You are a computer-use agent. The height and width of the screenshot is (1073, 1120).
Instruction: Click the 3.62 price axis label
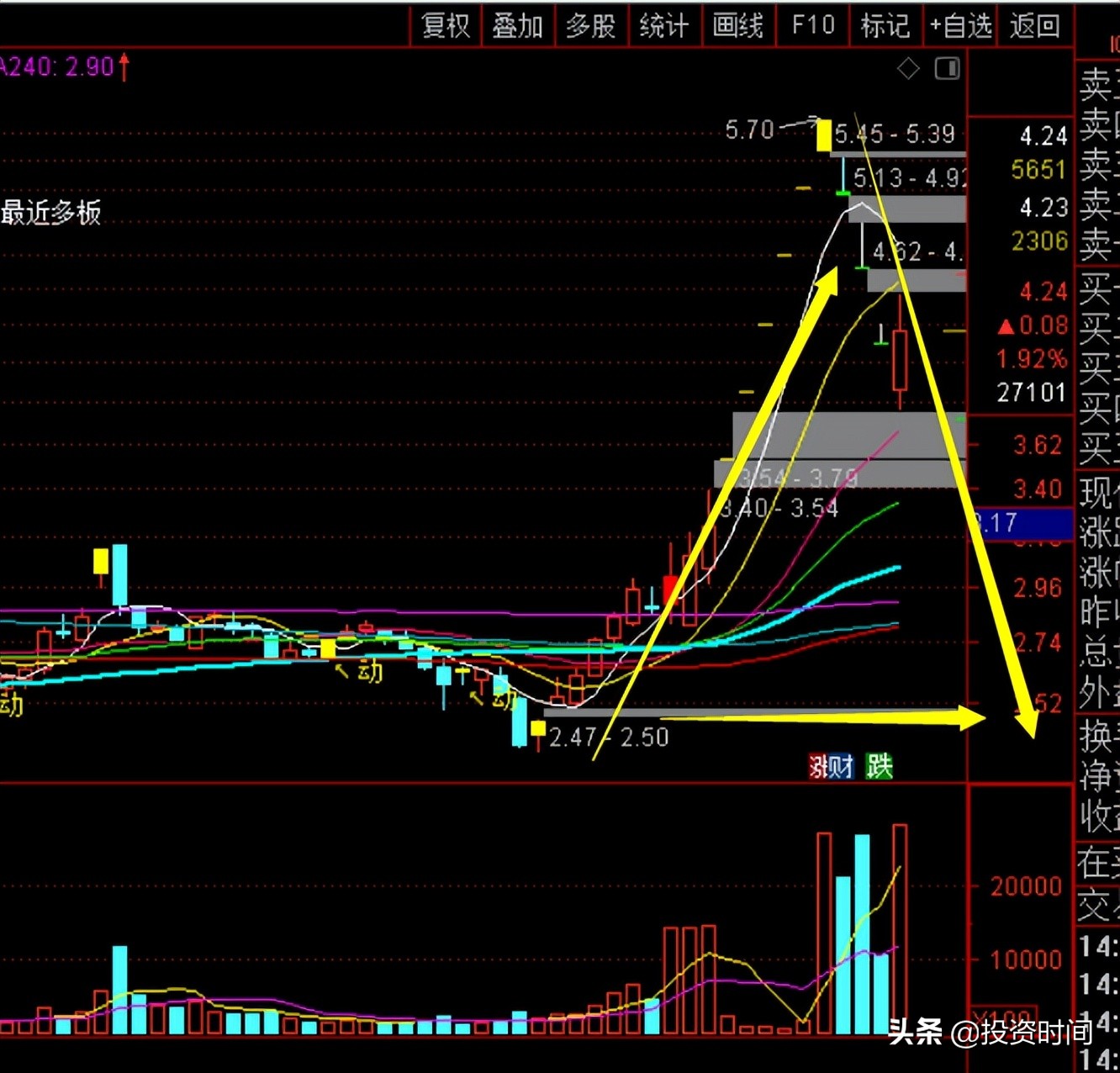(x=1038, y=445)
